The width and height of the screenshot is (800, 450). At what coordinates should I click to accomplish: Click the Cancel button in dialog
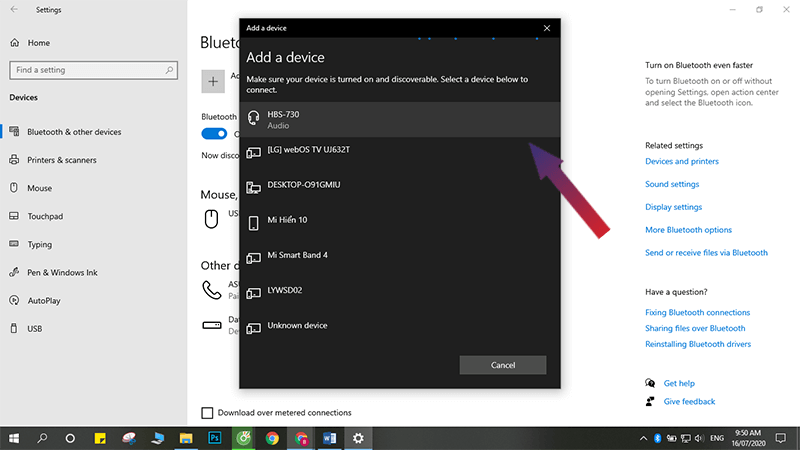pos(502,365)
